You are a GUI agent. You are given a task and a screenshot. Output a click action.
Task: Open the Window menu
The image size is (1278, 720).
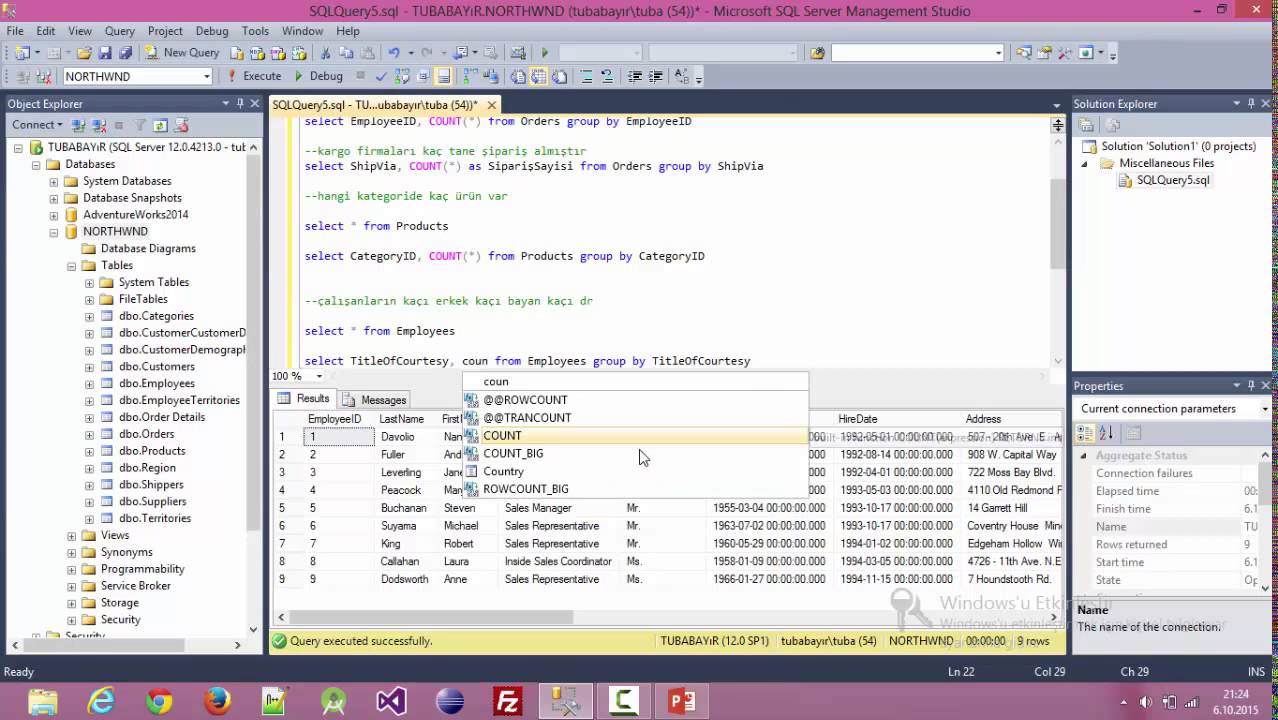(302, 31)
